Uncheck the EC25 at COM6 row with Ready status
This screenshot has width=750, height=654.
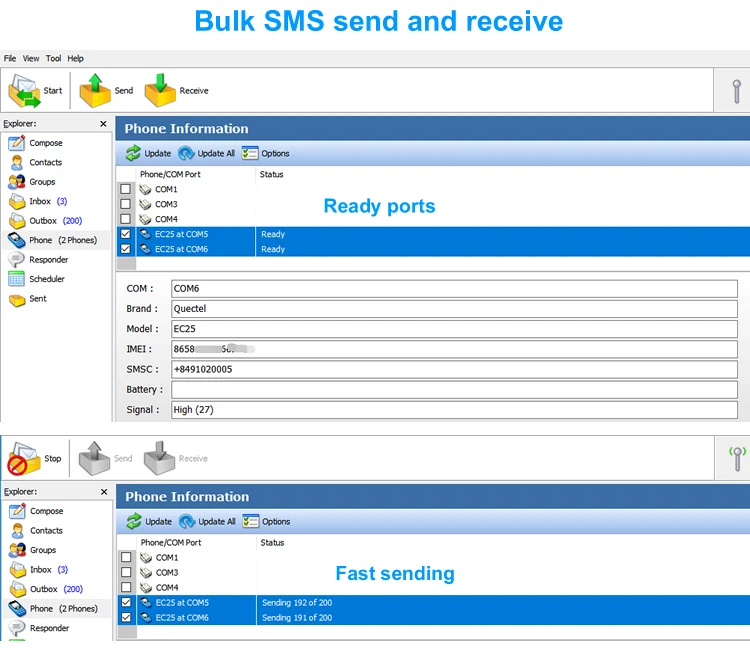[x=126, y=249]
